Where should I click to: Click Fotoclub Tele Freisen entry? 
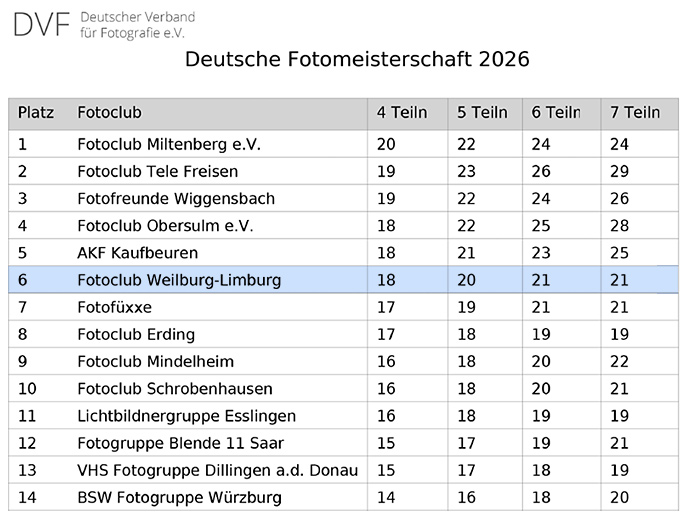coord(158,171)
